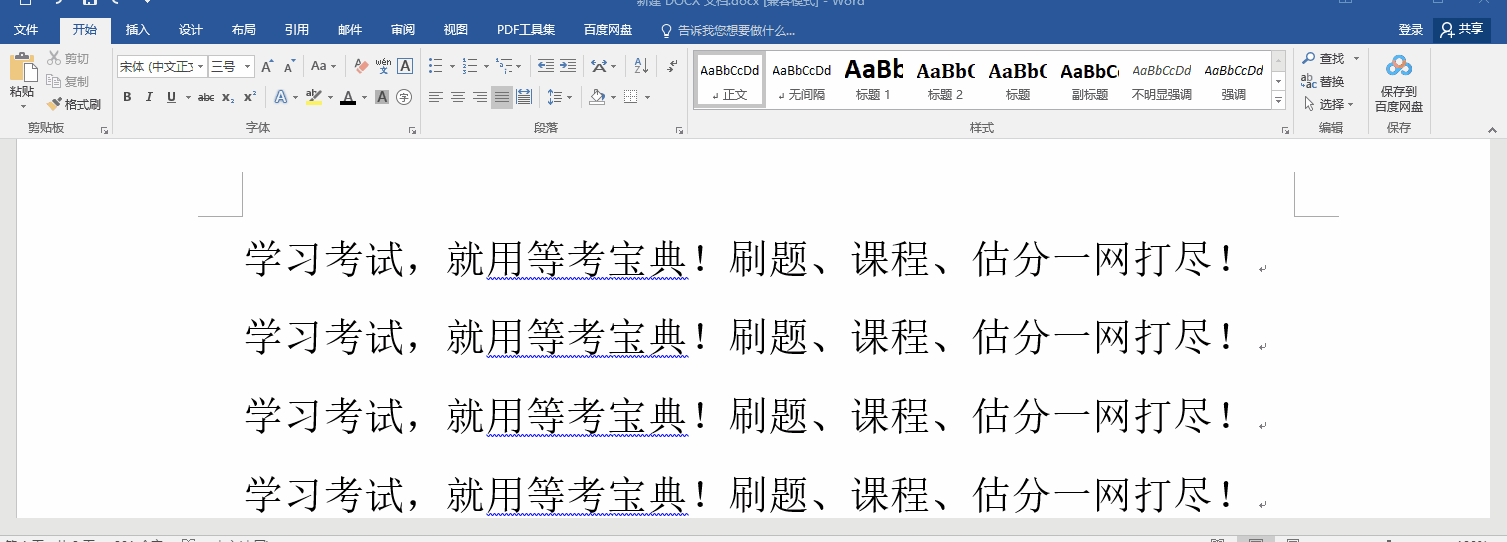The width and height of the screenshot is (1507, 542).
Task: Open the font size dropdown (三号)
Action: coord(247,66)
